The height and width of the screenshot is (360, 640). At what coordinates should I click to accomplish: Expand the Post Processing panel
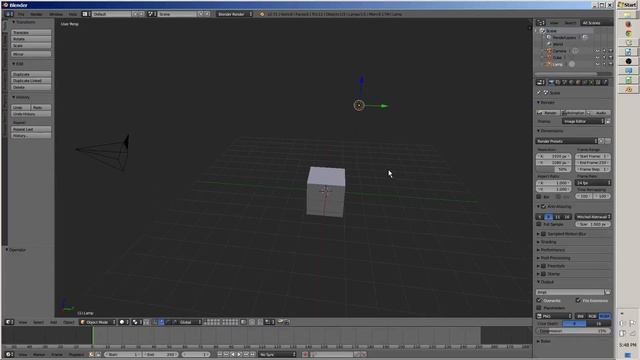tap(555, 258)
